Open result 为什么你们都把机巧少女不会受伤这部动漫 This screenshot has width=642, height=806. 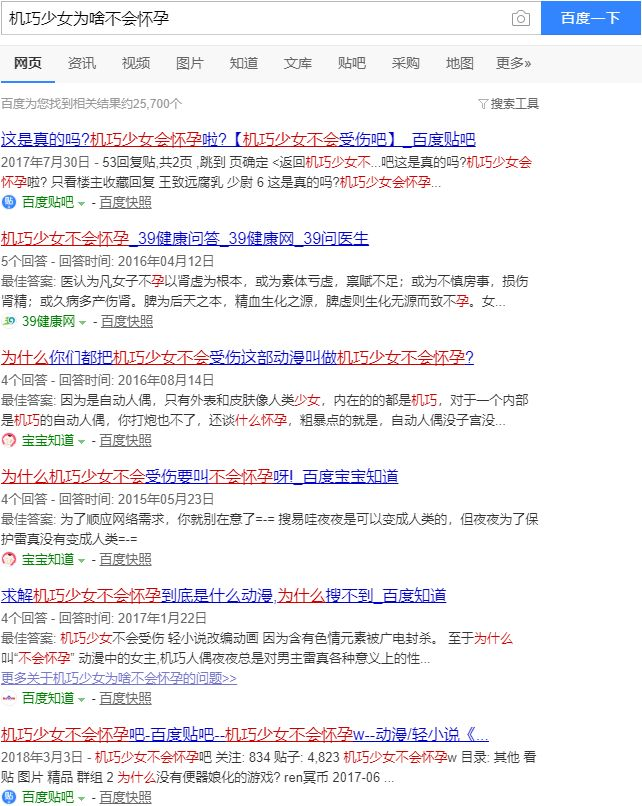pos(237,357)
